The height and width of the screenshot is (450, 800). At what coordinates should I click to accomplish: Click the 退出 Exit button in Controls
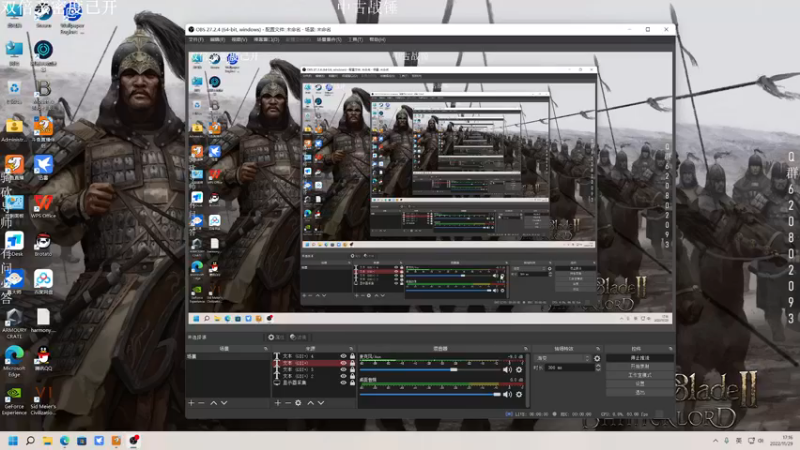tap(639, 393)
